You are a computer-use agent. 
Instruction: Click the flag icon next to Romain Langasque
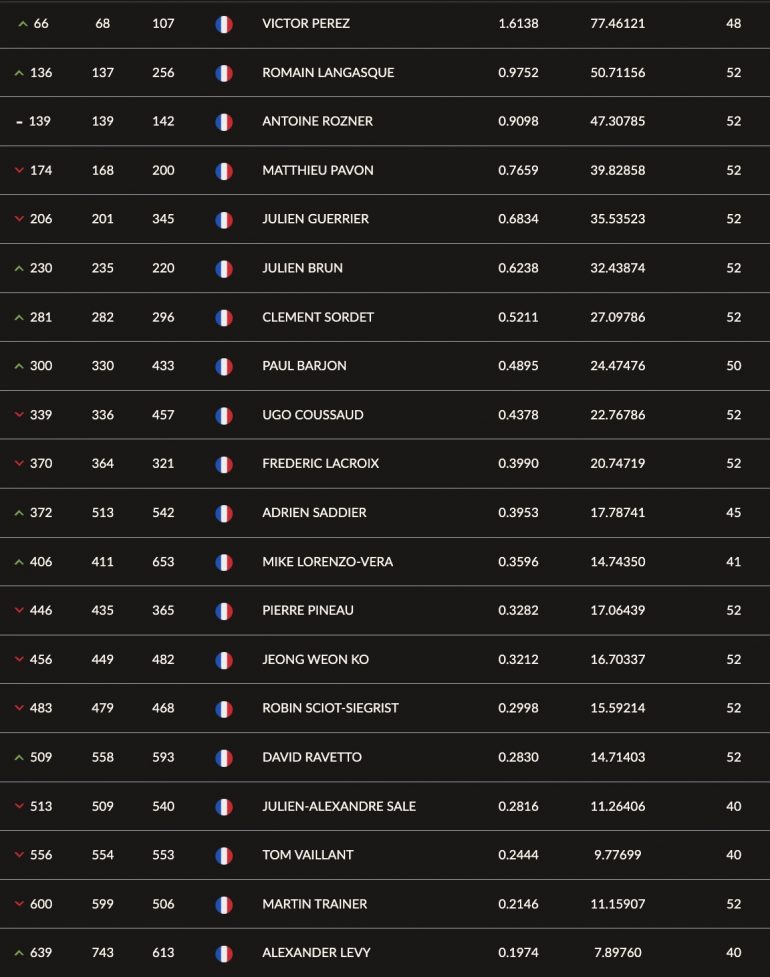click(x=224, y=73)
